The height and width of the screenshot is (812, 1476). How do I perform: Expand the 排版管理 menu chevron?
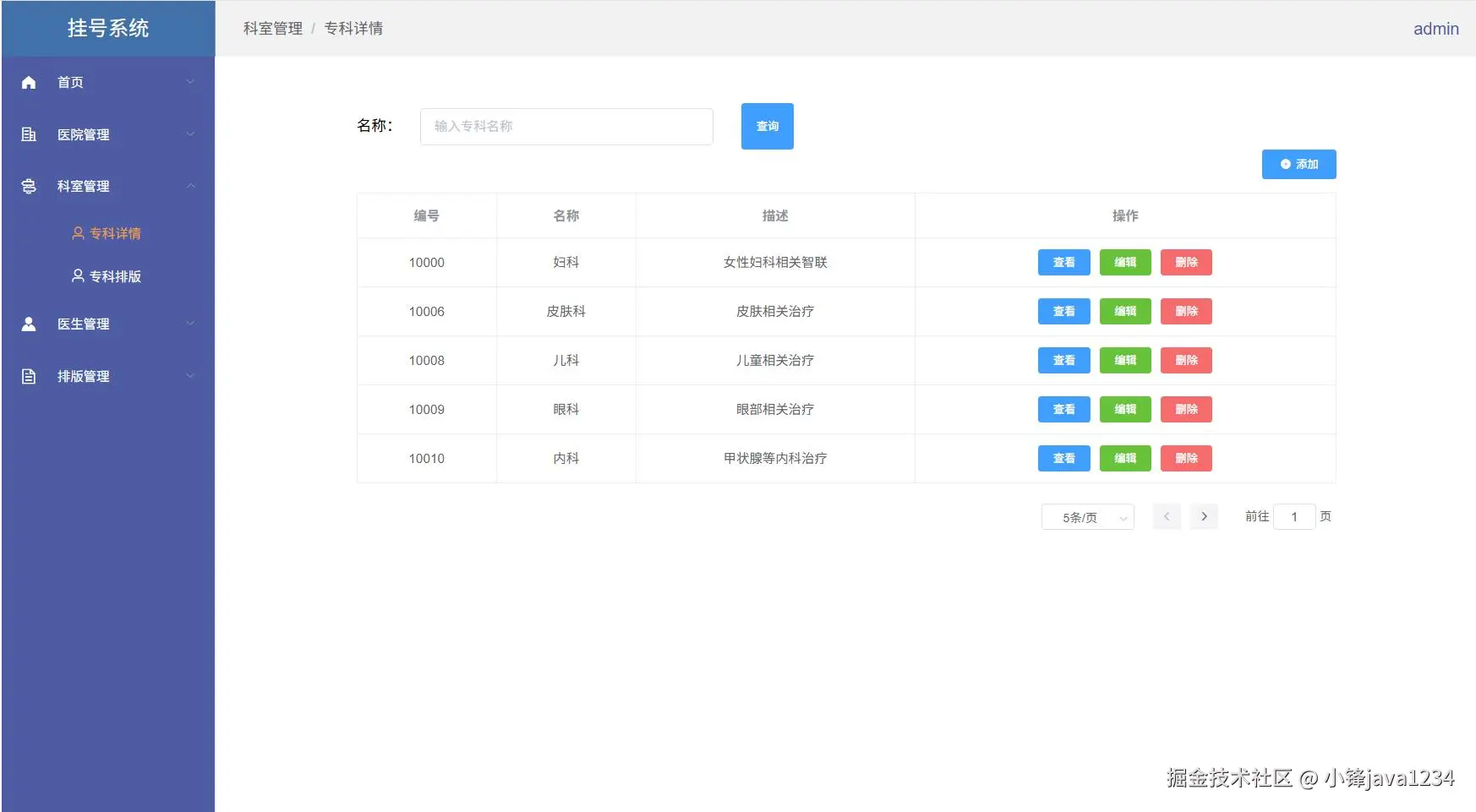pos(190,376)
